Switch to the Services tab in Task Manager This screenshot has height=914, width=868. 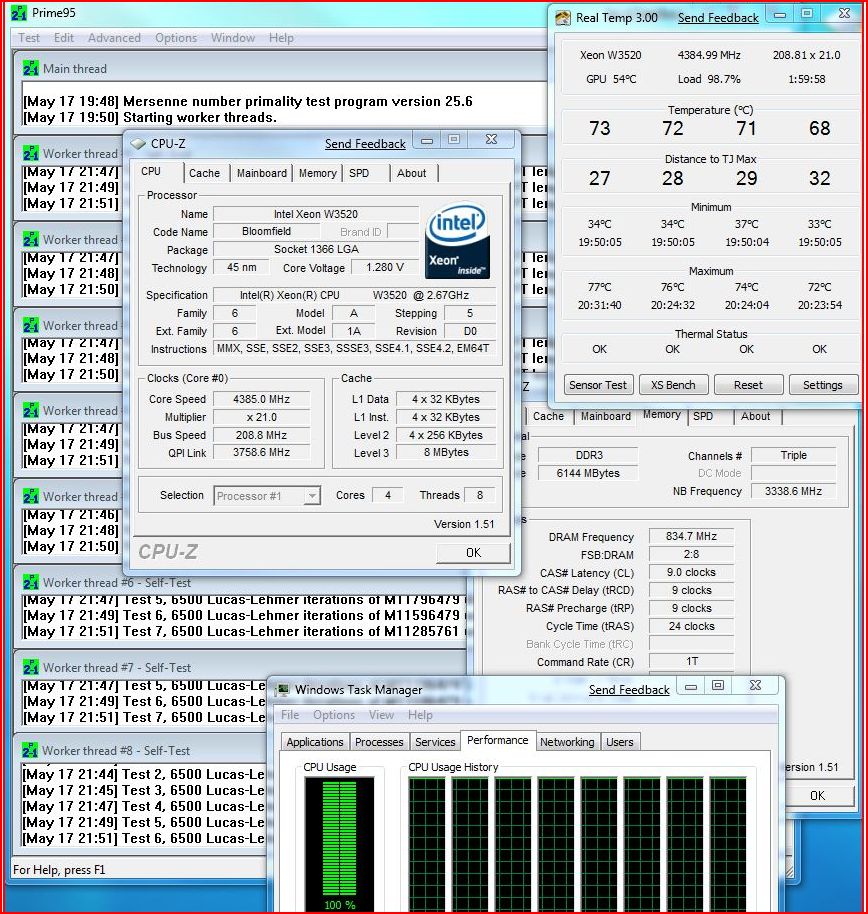point(435,742)
